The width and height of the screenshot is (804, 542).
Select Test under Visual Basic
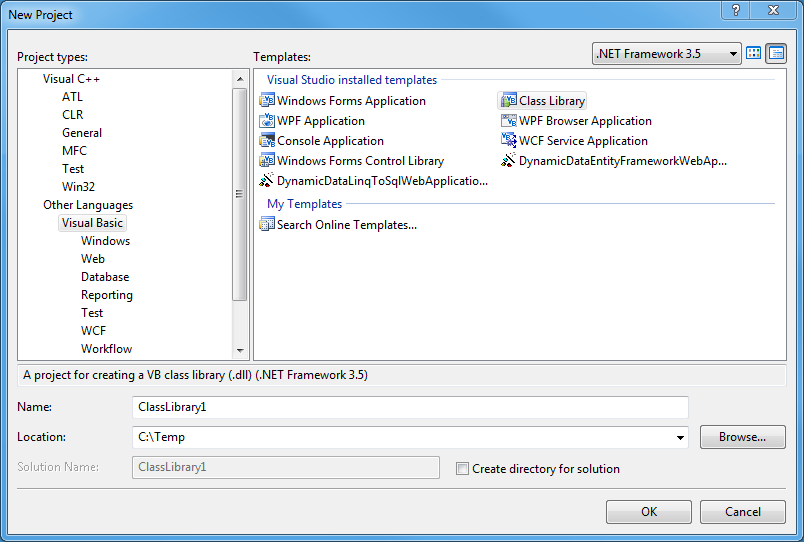92,313
